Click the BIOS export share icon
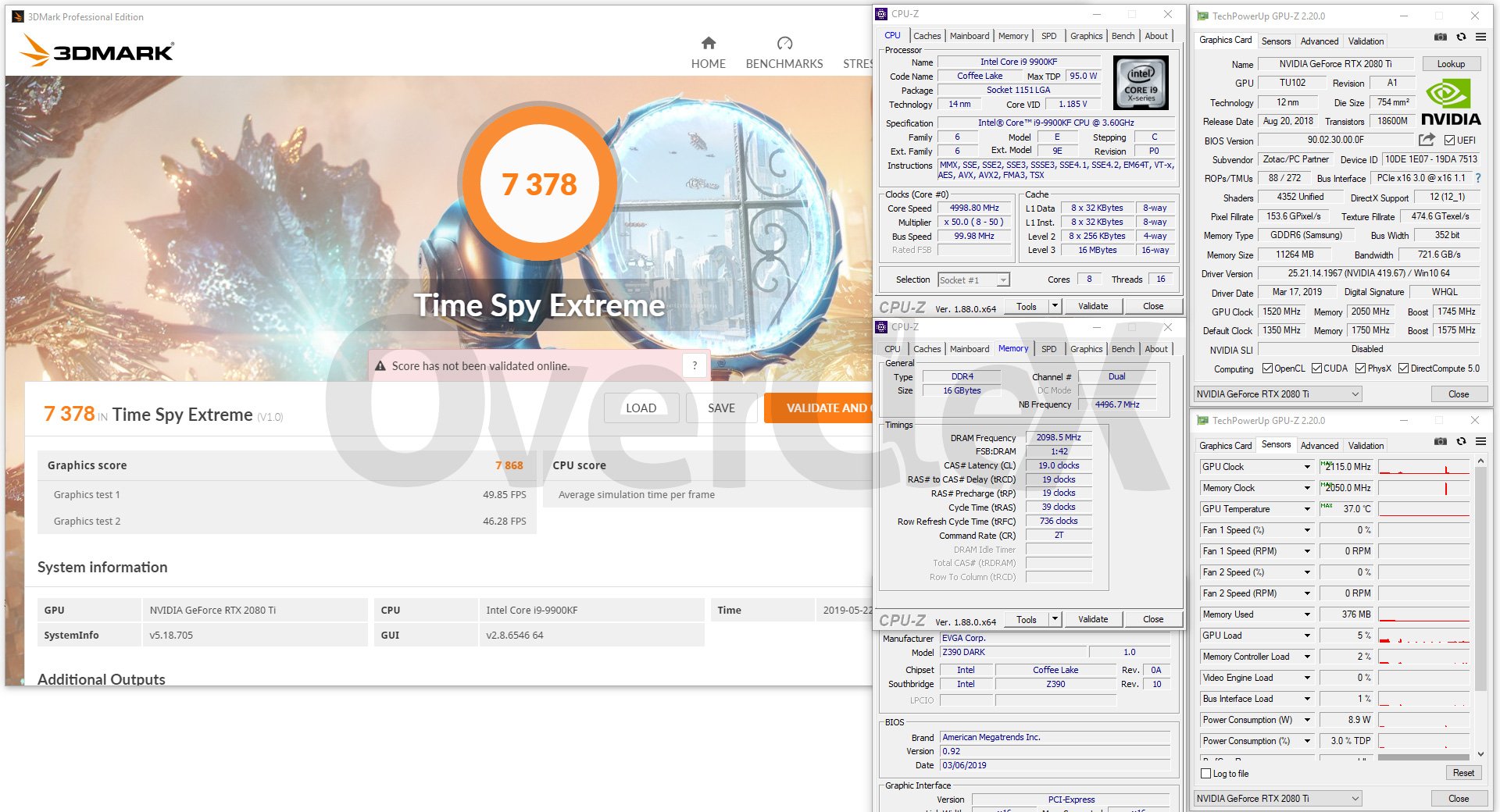 click(x=1427, y=140)
